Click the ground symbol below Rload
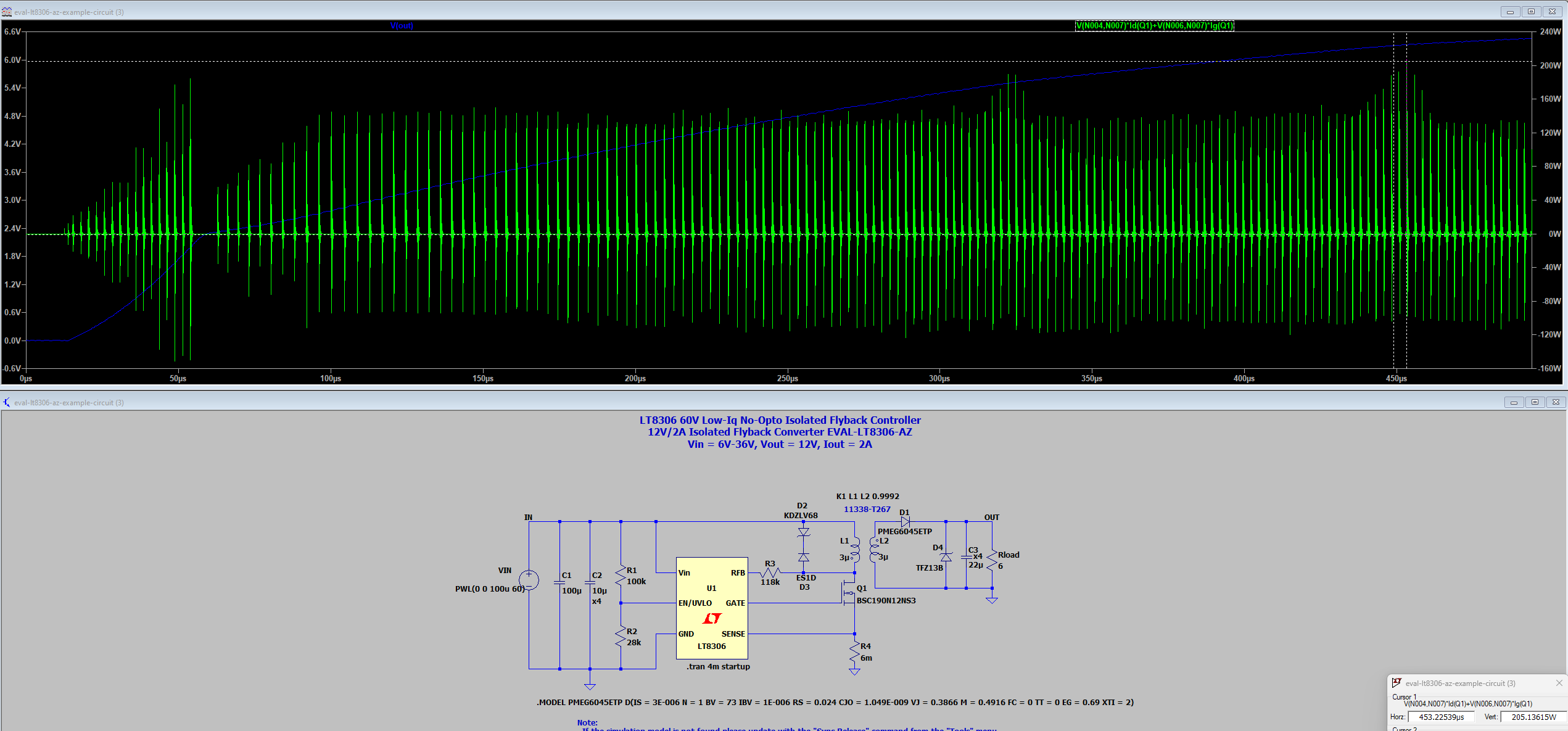 (x=992, y=600)
